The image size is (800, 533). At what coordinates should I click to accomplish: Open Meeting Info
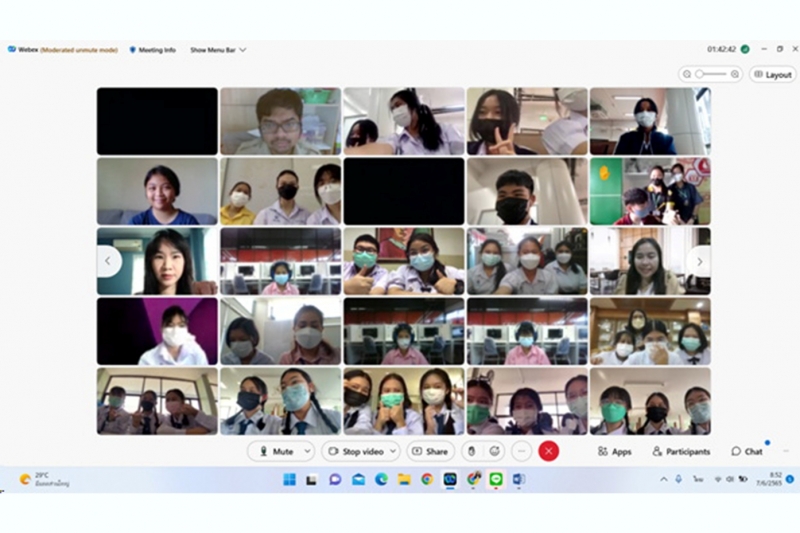click(152, 49)
